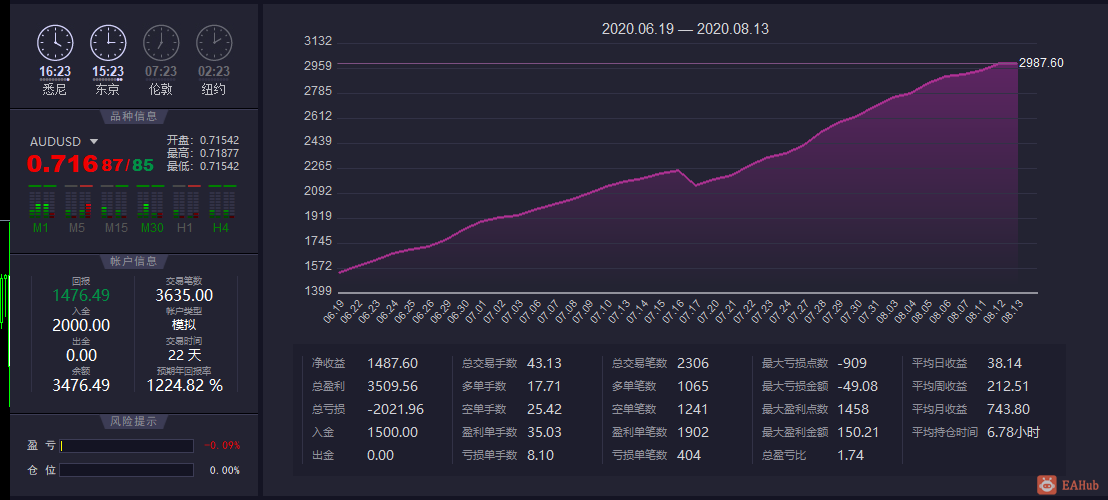The image size is (1108, 500).
Task: Select the H1 timeframe indicator
Action: click(x=185, y=209)
